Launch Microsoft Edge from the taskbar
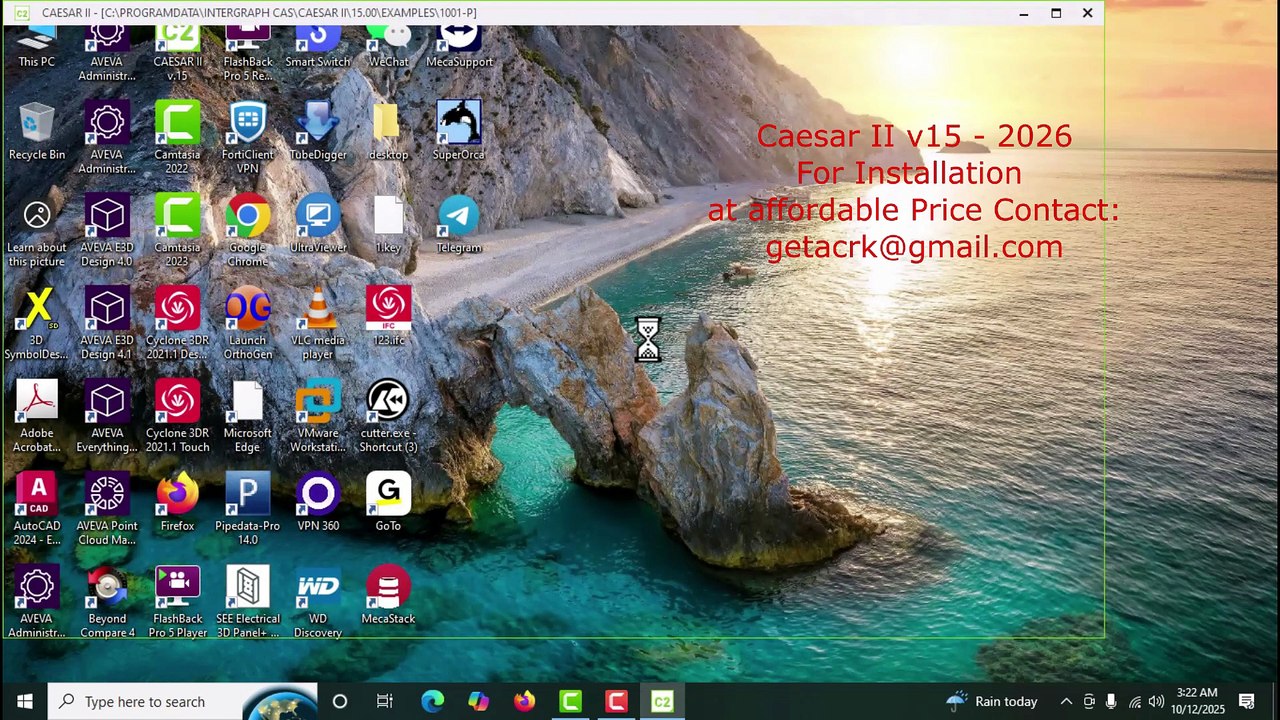 pyautogui.click(x=432, y=701)
